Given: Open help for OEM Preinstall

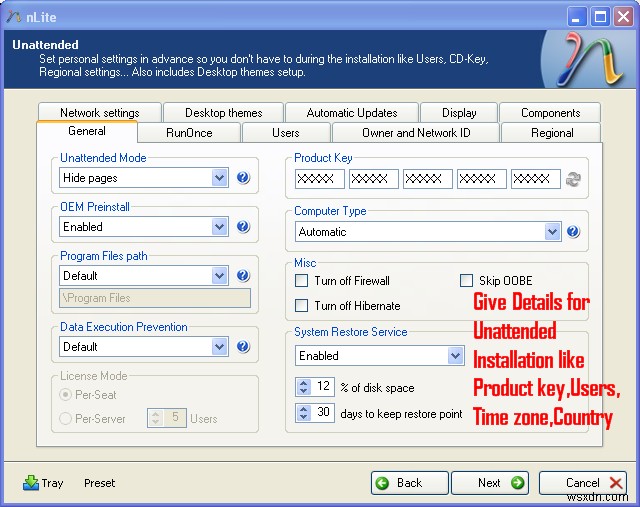Looking at the screenshot, I should pos(243,227).
